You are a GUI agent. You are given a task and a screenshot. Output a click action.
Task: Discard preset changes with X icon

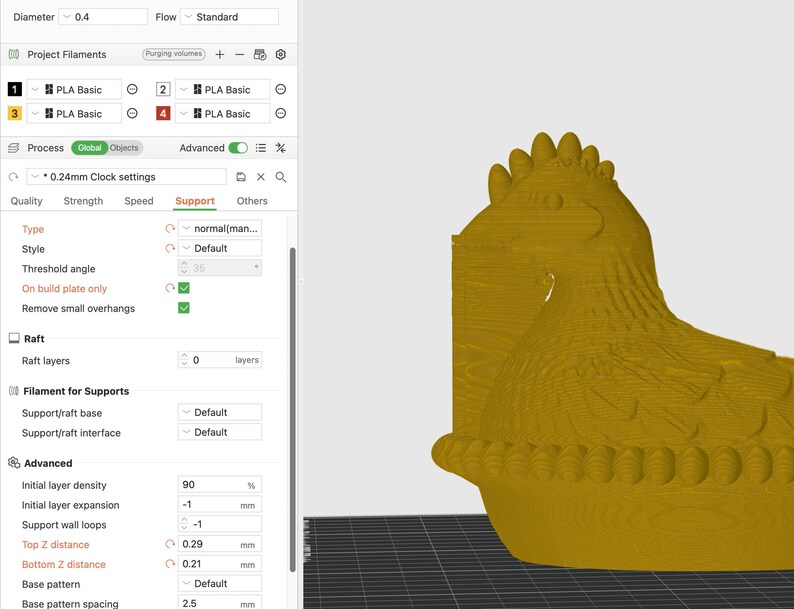tap(261, 177)
